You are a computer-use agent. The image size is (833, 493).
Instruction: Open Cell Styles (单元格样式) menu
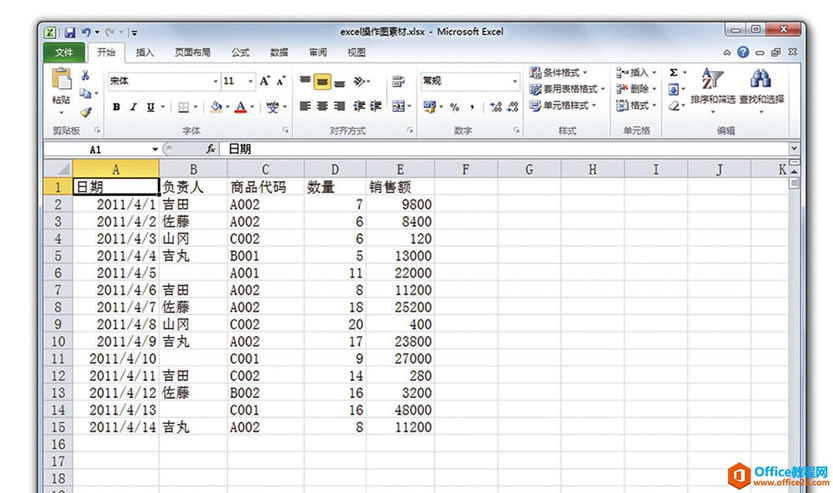[x=563, y=106]
